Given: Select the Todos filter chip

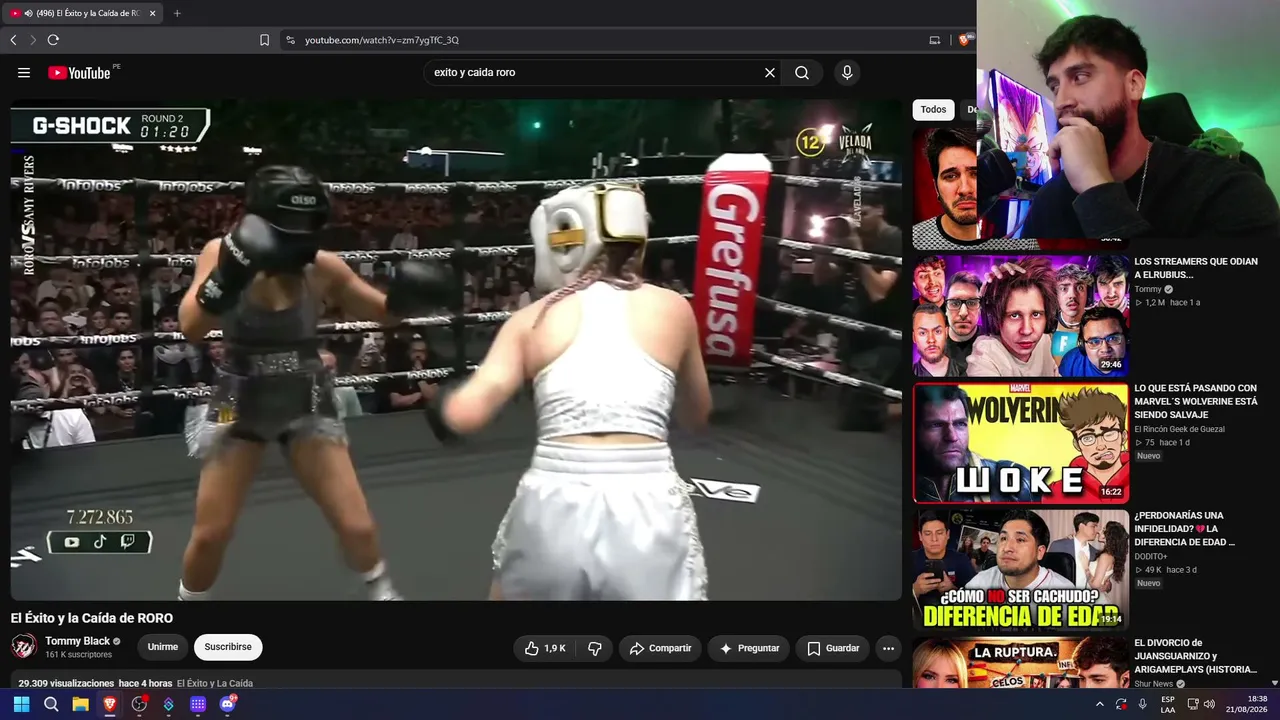Looking at the screenshot, I should 933,110.
